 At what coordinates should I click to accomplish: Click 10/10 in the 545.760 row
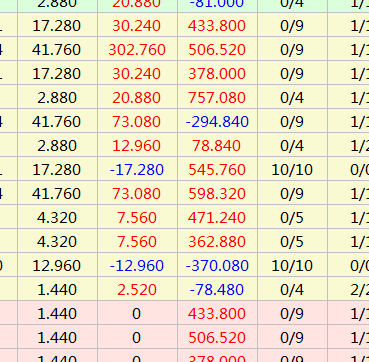[292, 169]
